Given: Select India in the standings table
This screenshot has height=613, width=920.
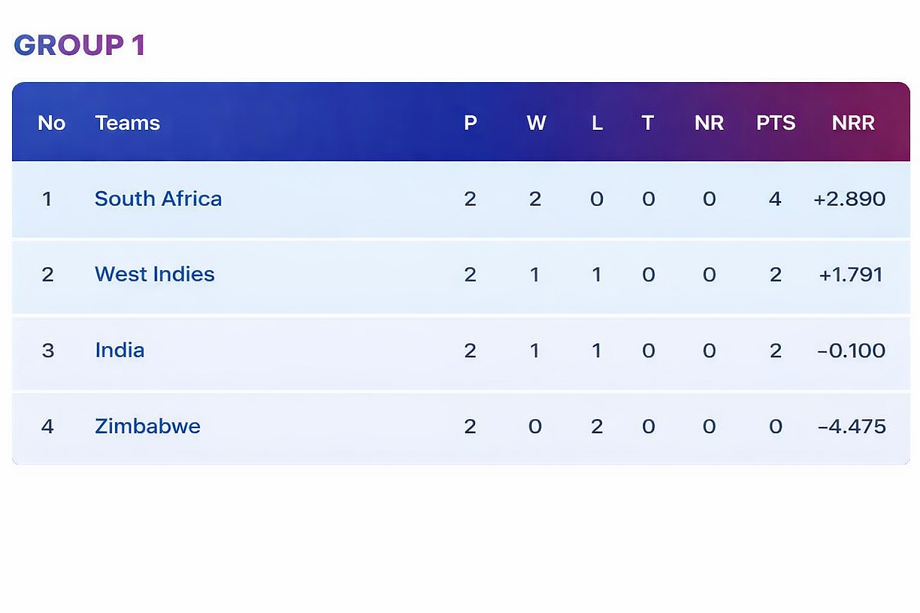Looking at the screenshot, I should point(119,350).
